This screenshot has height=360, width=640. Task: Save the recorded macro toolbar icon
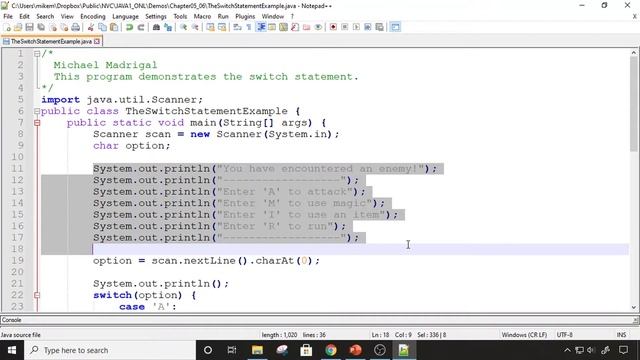point(380,27)
